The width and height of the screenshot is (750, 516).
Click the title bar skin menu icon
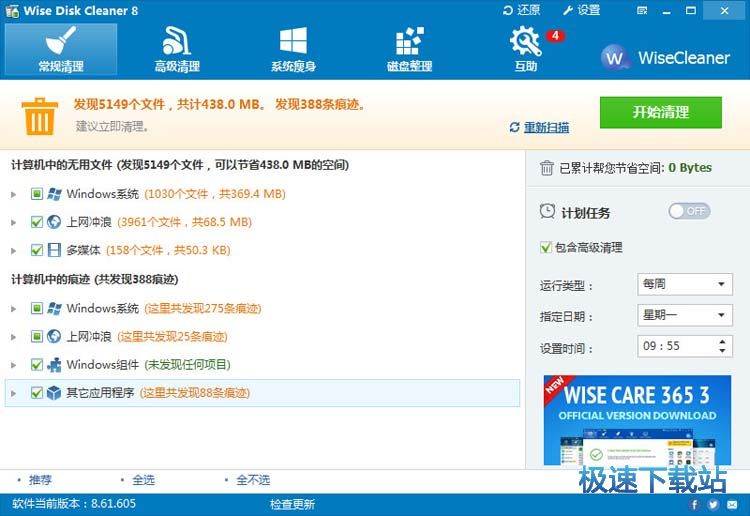tap(642, 11)
